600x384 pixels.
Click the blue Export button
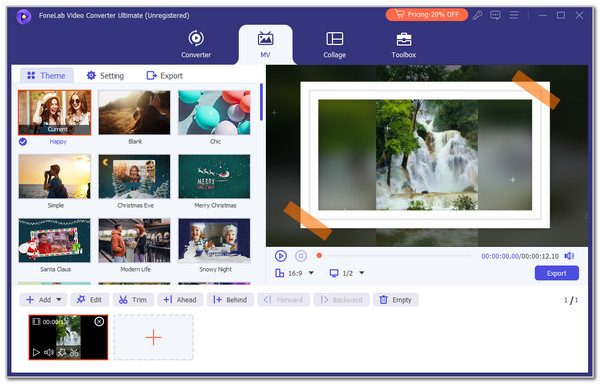point(556,273)
